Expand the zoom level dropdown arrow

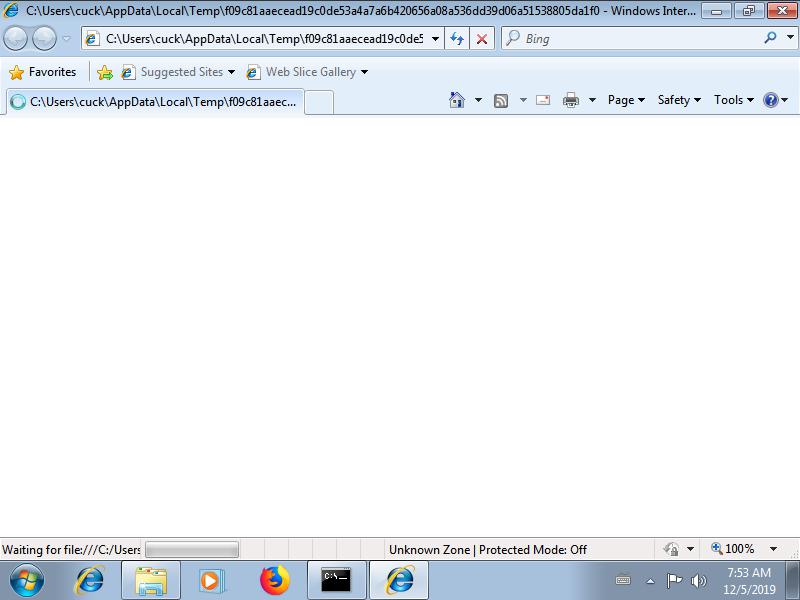pyautogui.click(x=773, y=549)
